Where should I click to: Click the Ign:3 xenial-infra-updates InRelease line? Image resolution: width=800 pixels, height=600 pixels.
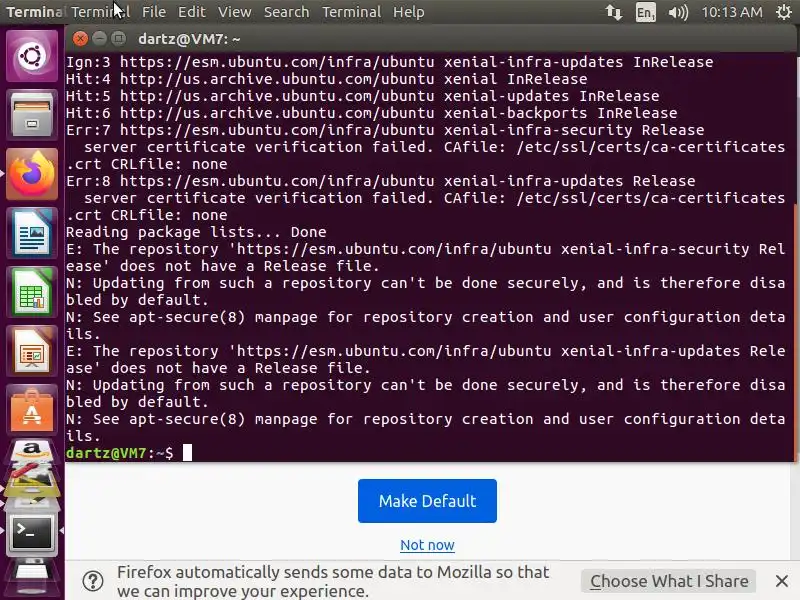point(390,62)
